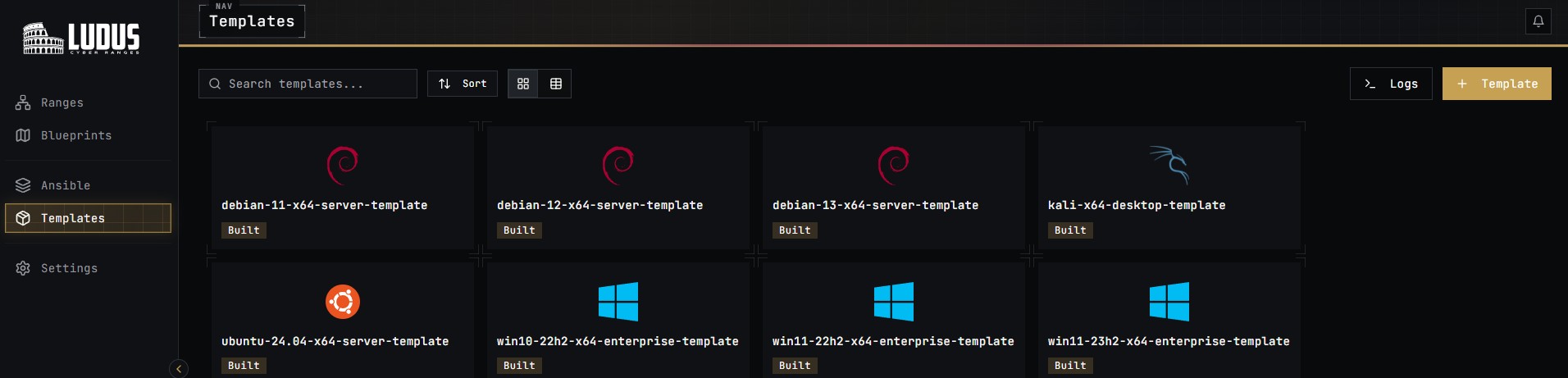Click the Windows logo on win10-22h2 card

618,302
